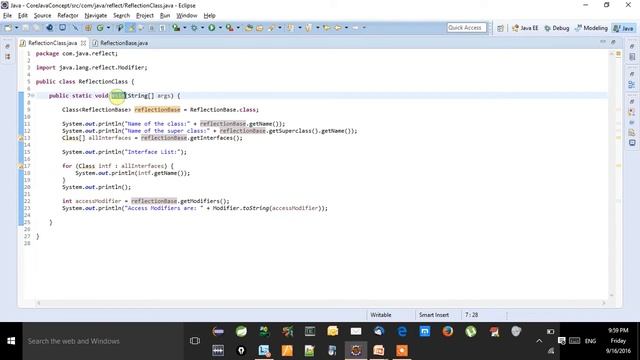Open the Back history dropdown arrow
Viewport: 640px width, 360px height.
click(346, 28)
